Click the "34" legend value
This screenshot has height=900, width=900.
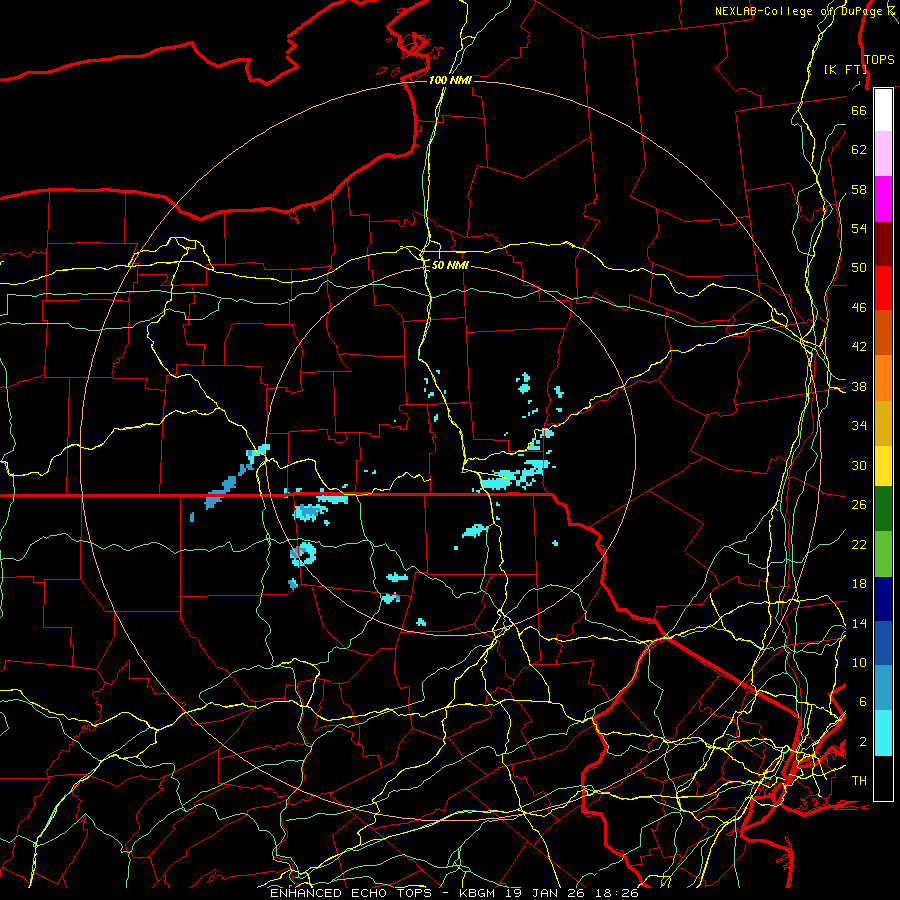click(x=859, y=426)
